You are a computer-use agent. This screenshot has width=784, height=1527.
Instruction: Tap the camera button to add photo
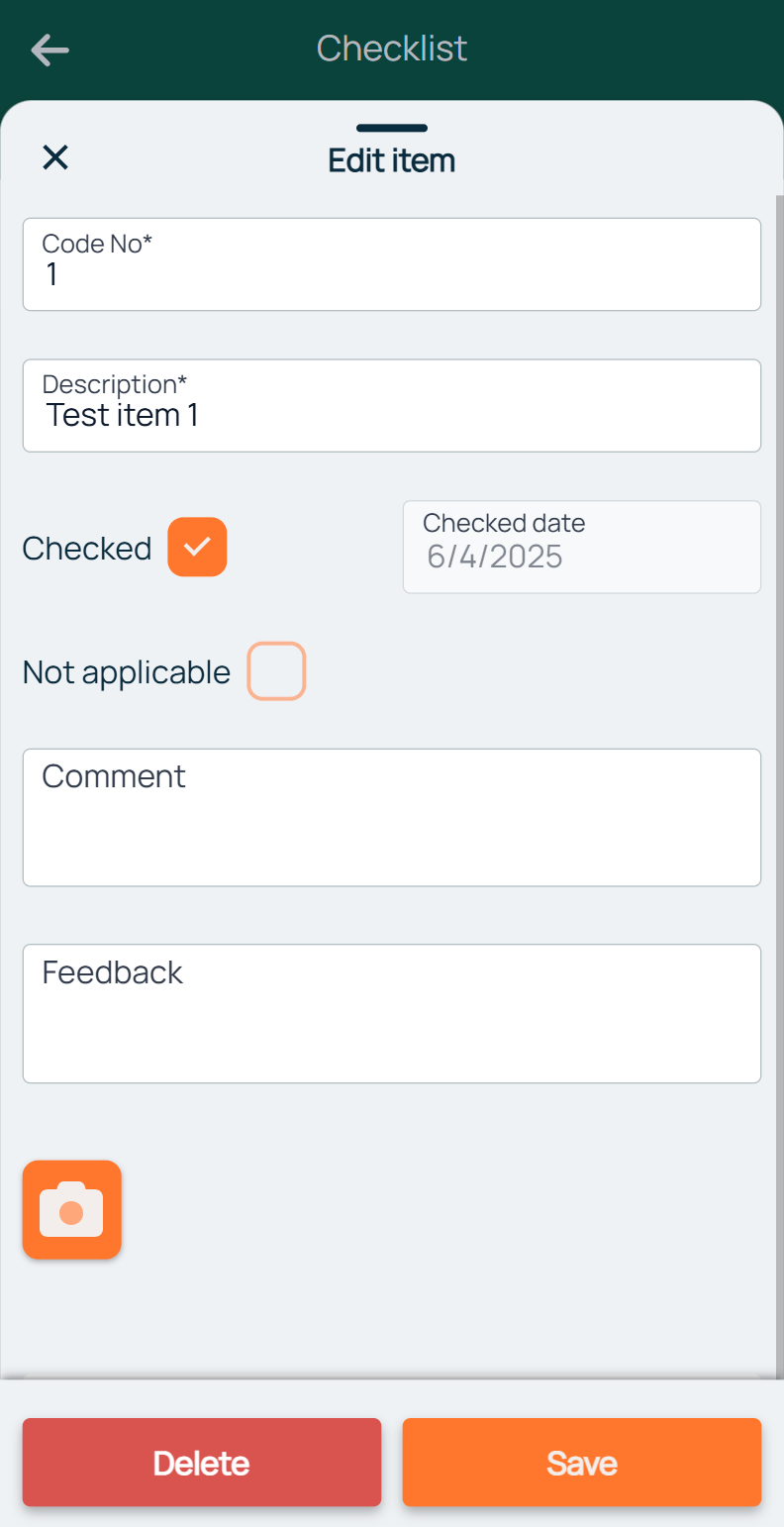click(72, 1210)
